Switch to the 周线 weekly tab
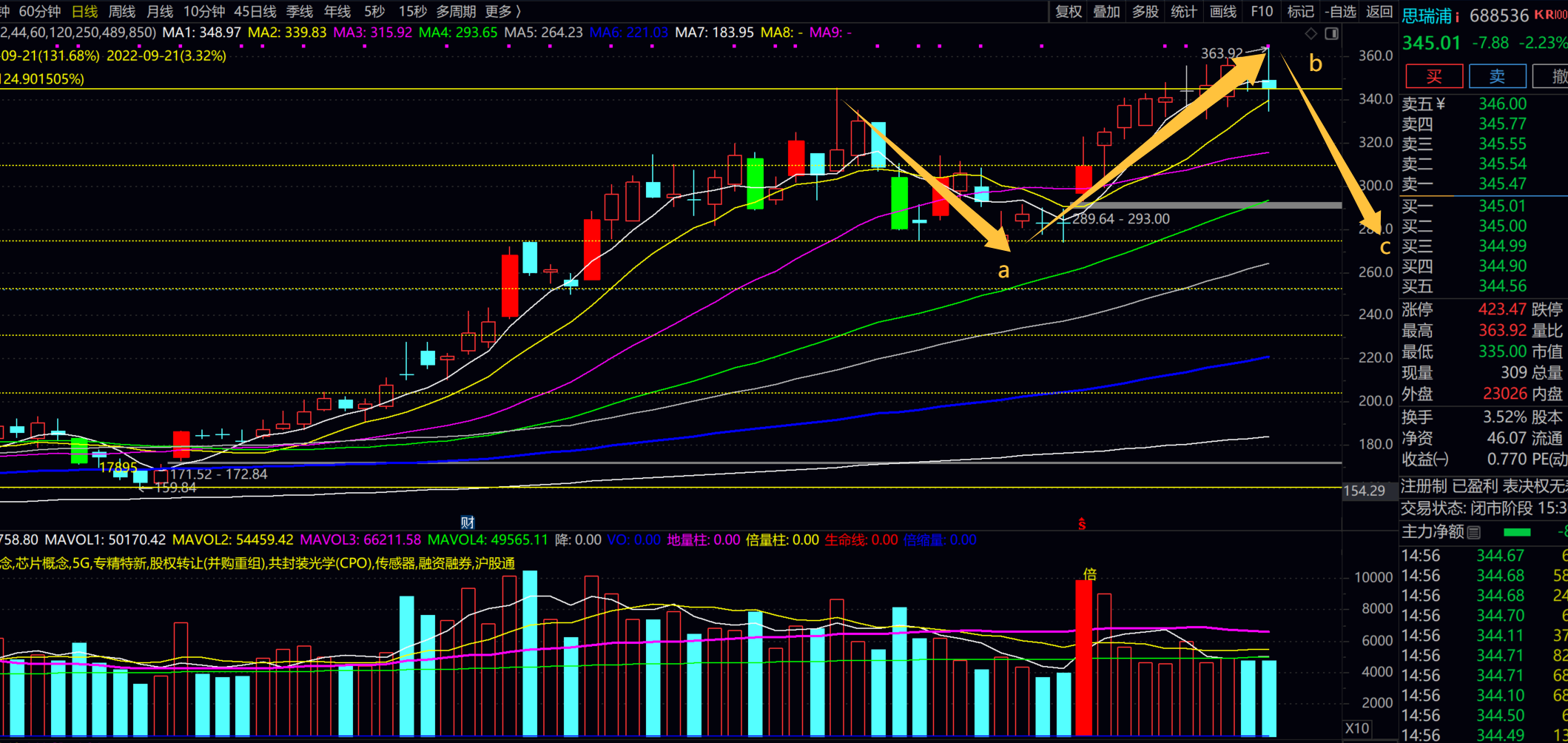Screen dimensions: 1568x743 tap(122, 11)
